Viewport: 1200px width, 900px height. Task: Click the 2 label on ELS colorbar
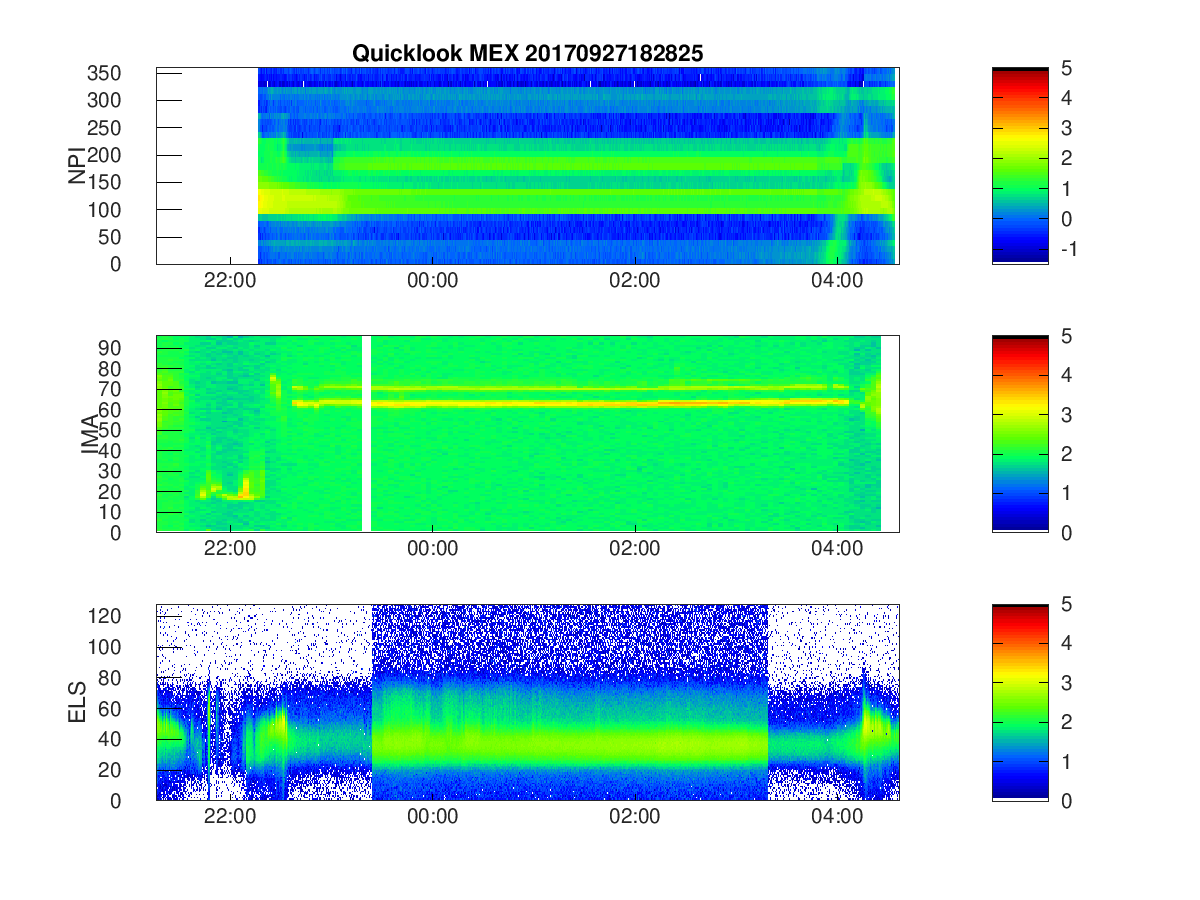(1064, 722)
